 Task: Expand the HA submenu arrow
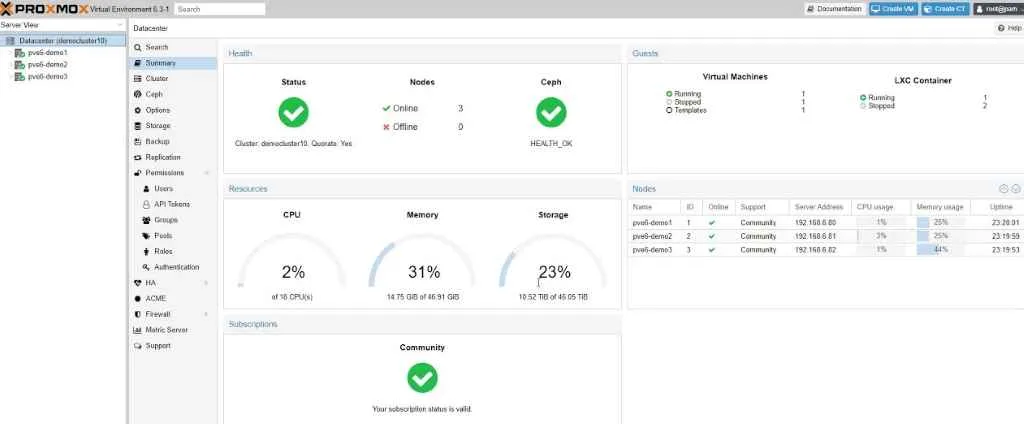click(x=207, y=283)
